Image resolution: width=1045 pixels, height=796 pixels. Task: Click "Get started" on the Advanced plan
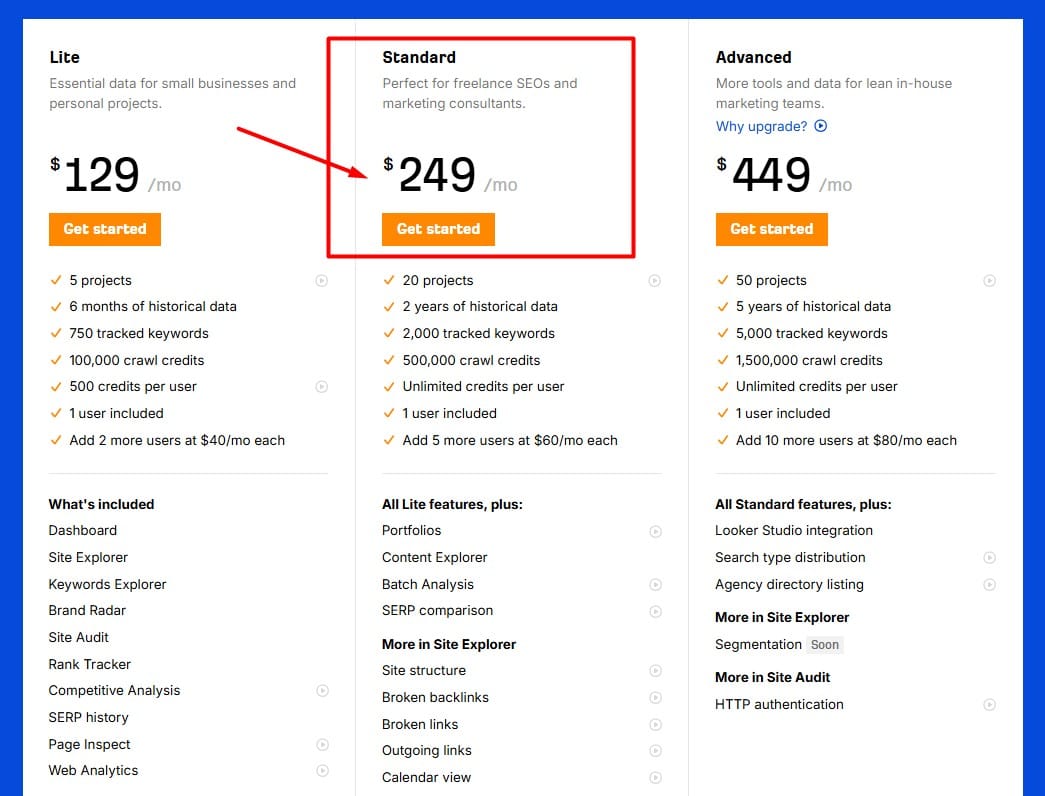[x=771, y=229]
